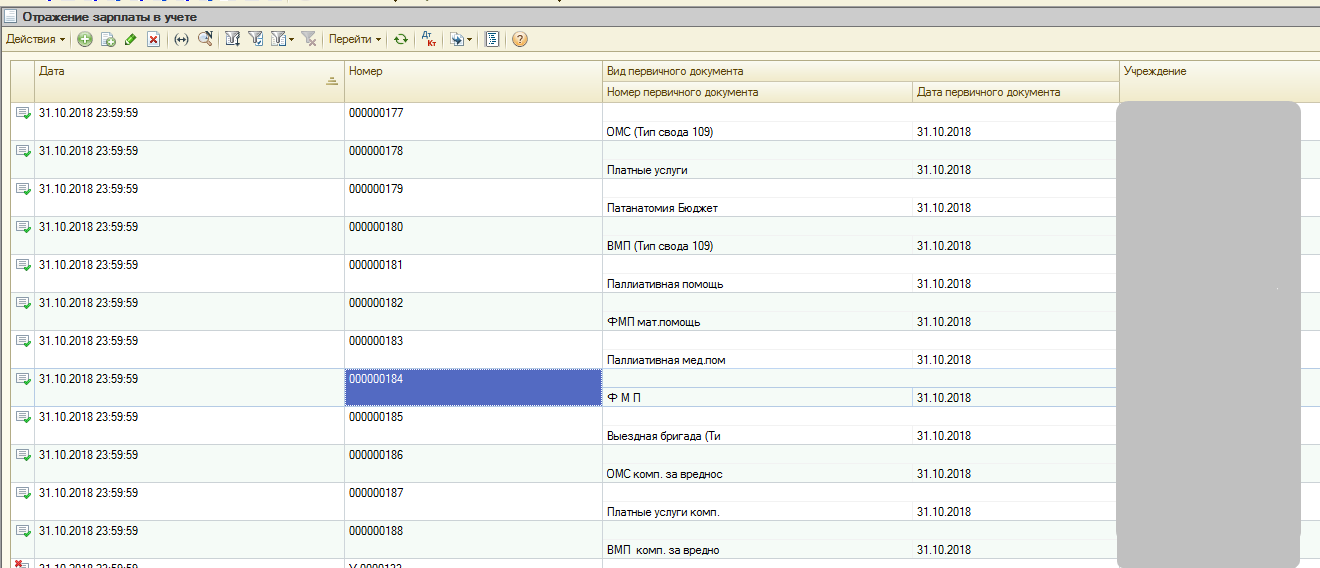Viewport: 1320px width, 568px height.
Task: Click the date interval setup icon
Action: [x=181, y=39]
